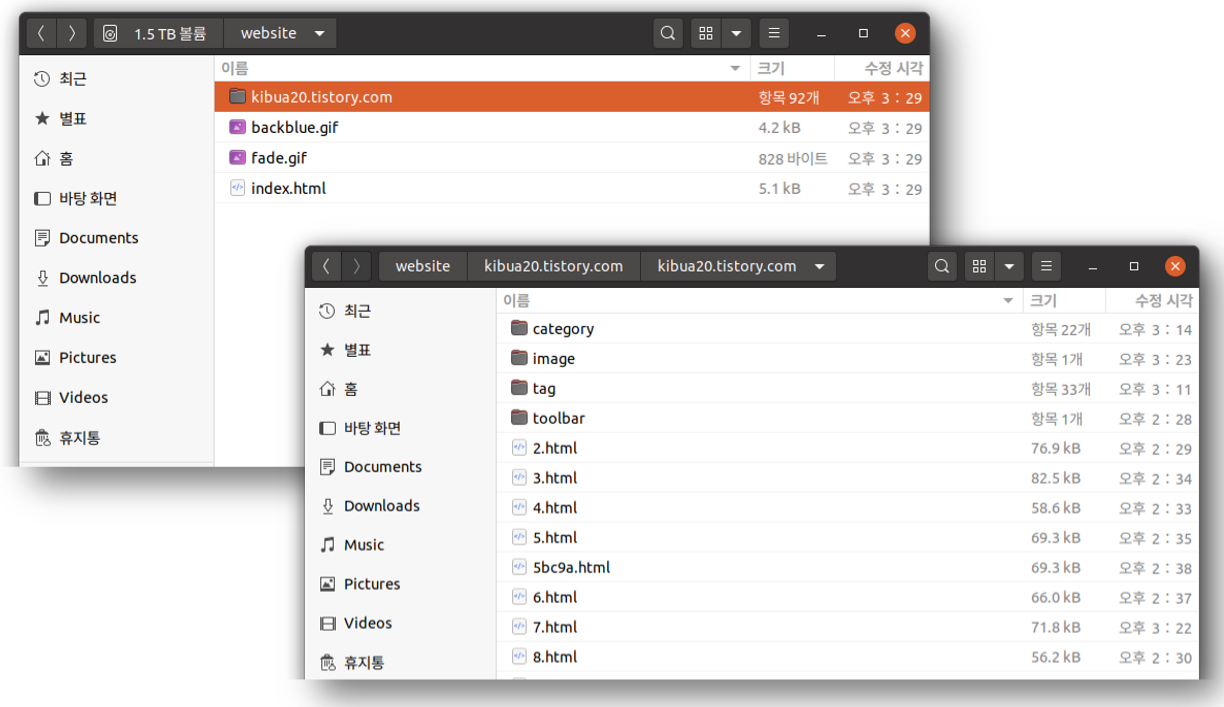Open 별표 in front window sidebar
This screenshot has height=707, width=1224.
point(401,350)
